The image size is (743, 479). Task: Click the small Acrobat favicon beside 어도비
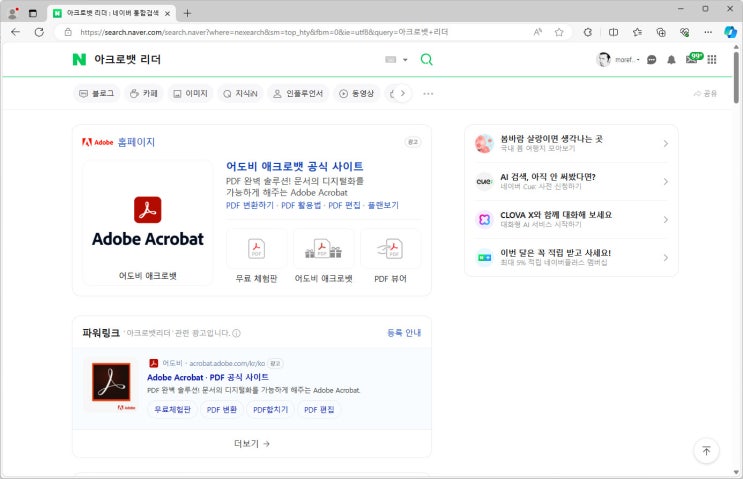coord(154,363)
